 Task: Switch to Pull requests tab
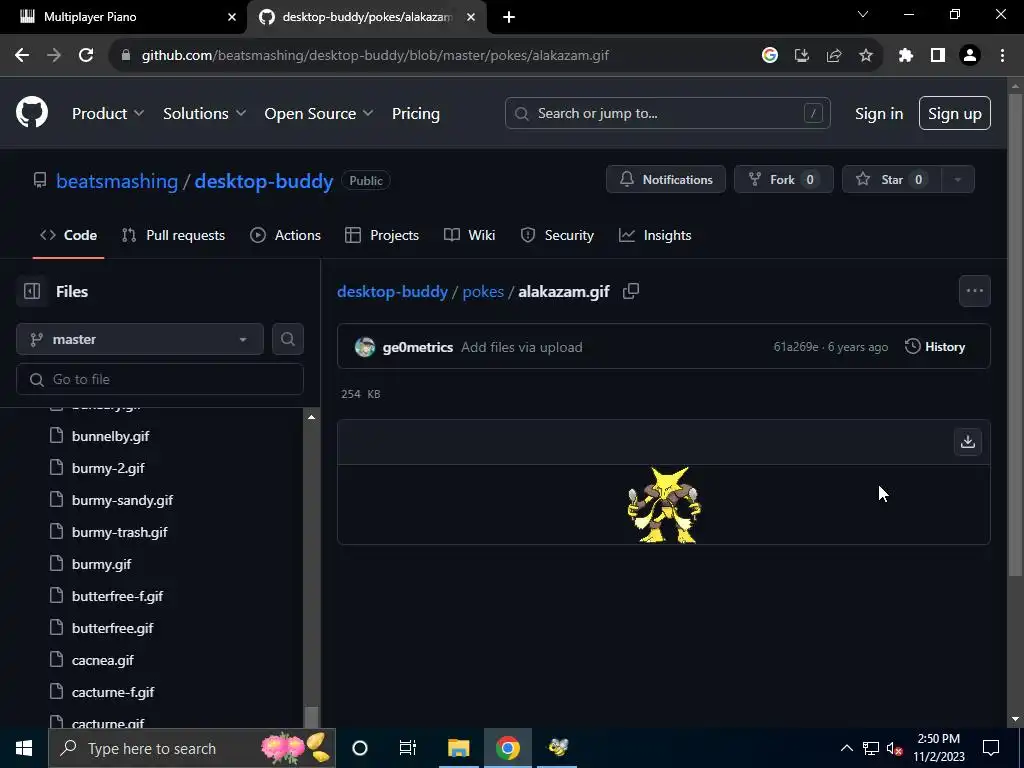click(x=174, y=235)
